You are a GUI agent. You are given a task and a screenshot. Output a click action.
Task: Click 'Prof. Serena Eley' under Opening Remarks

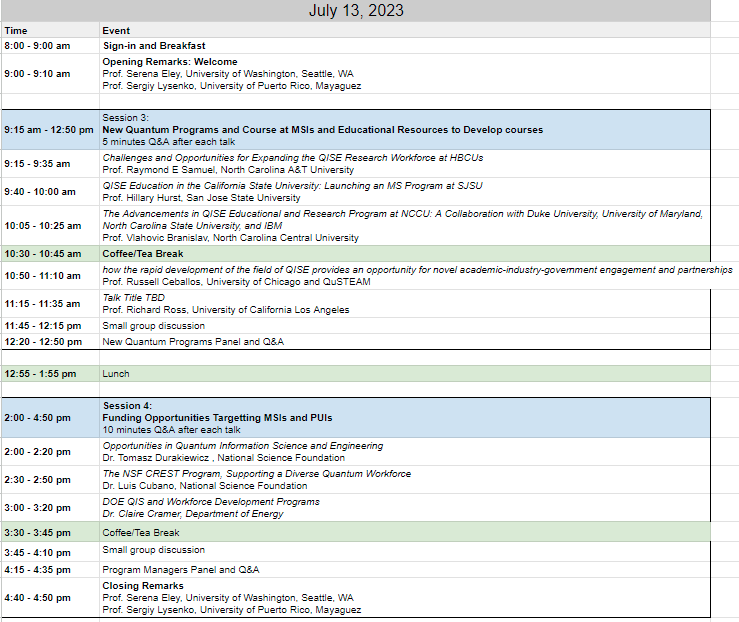coord(228,74)
